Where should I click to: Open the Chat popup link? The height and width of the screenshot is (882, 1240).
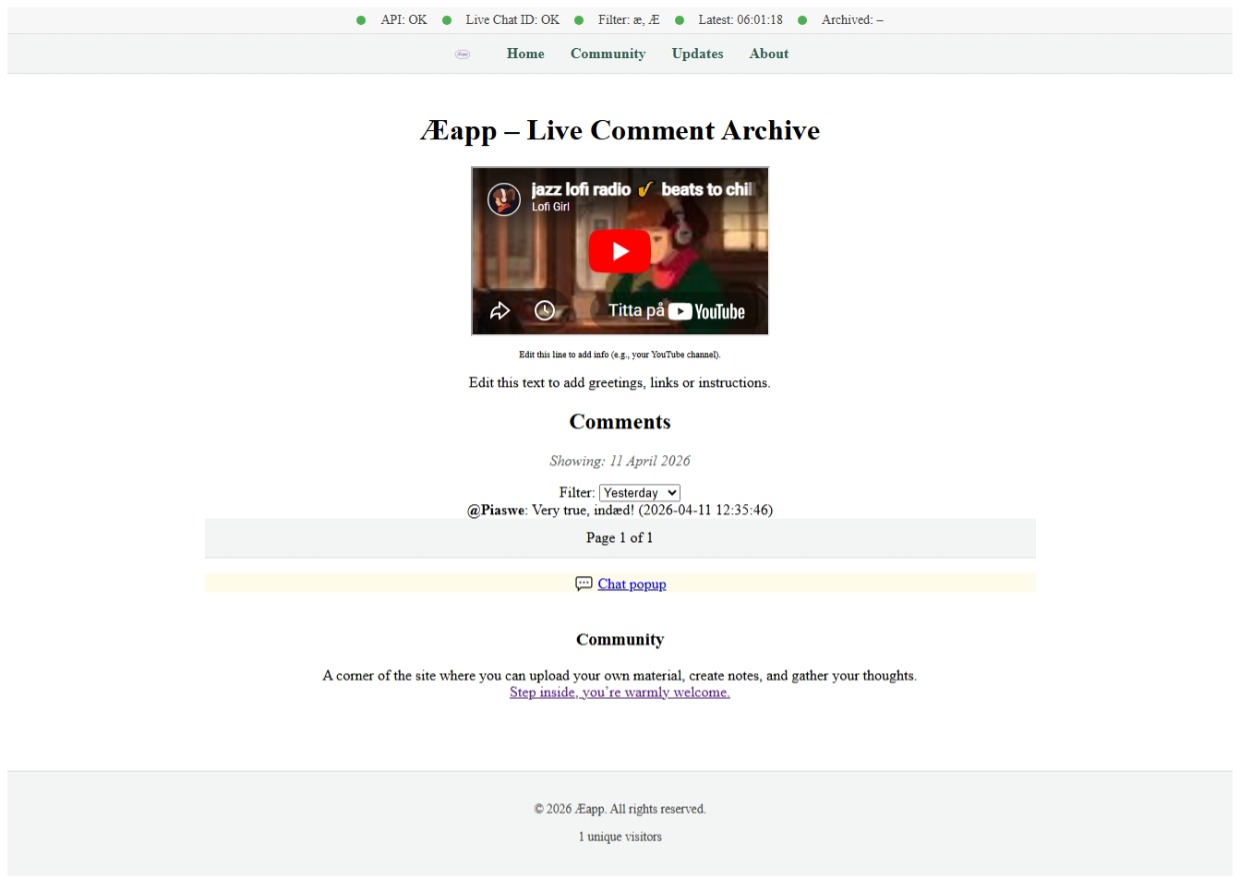click(632, 584)
